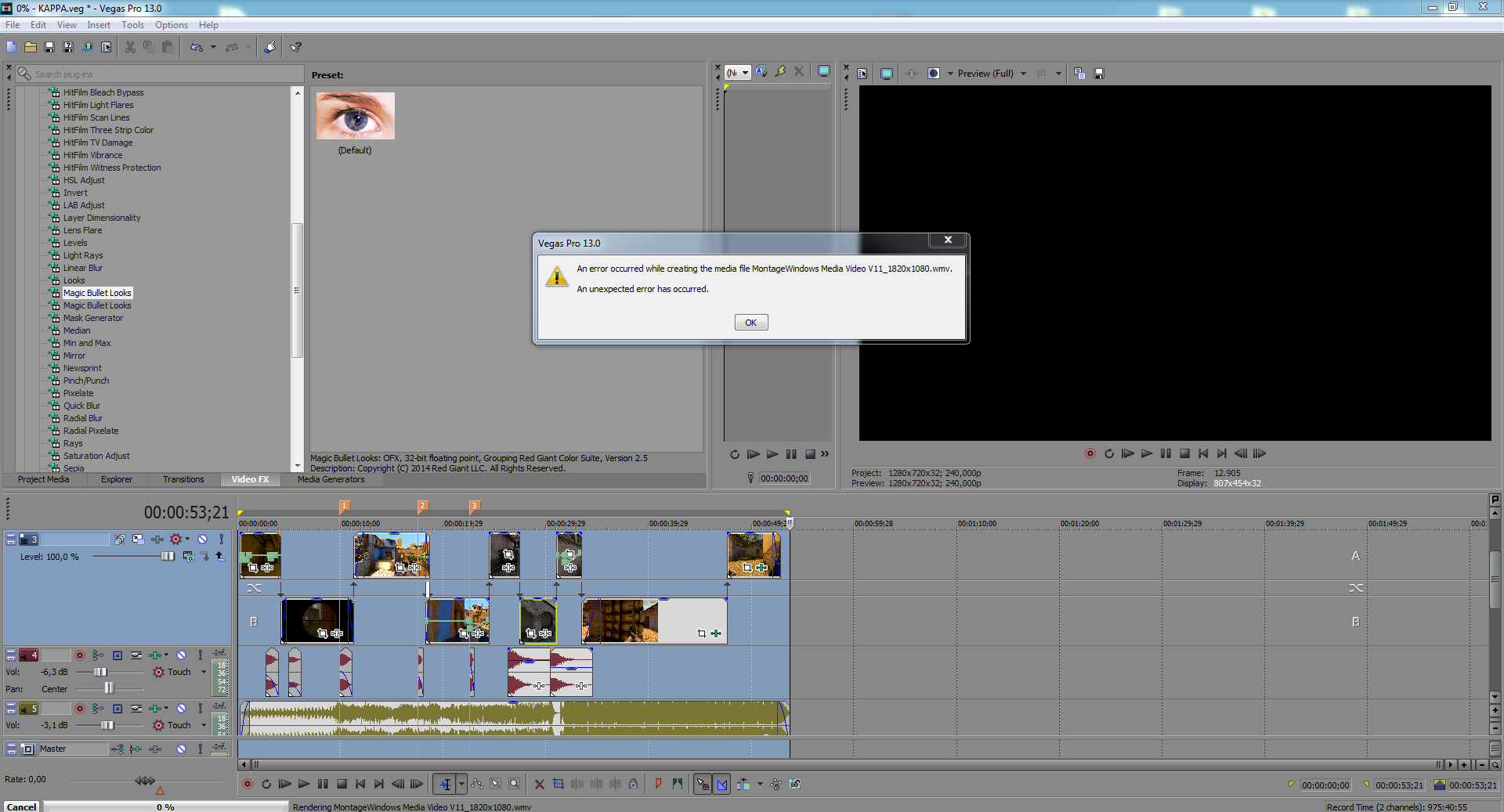
Task: Open the File menu
Action: (x=13, y=25)
